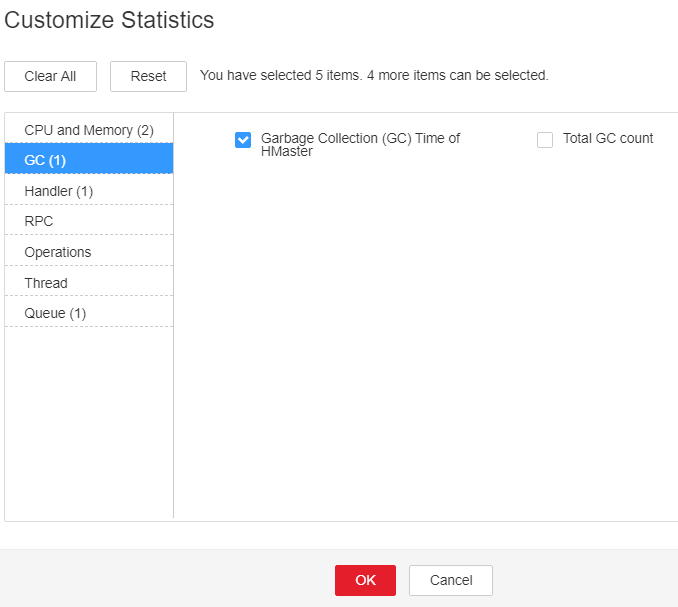Click the Customize Statistics dialog title
678x607 pixels.
[109, 20]
